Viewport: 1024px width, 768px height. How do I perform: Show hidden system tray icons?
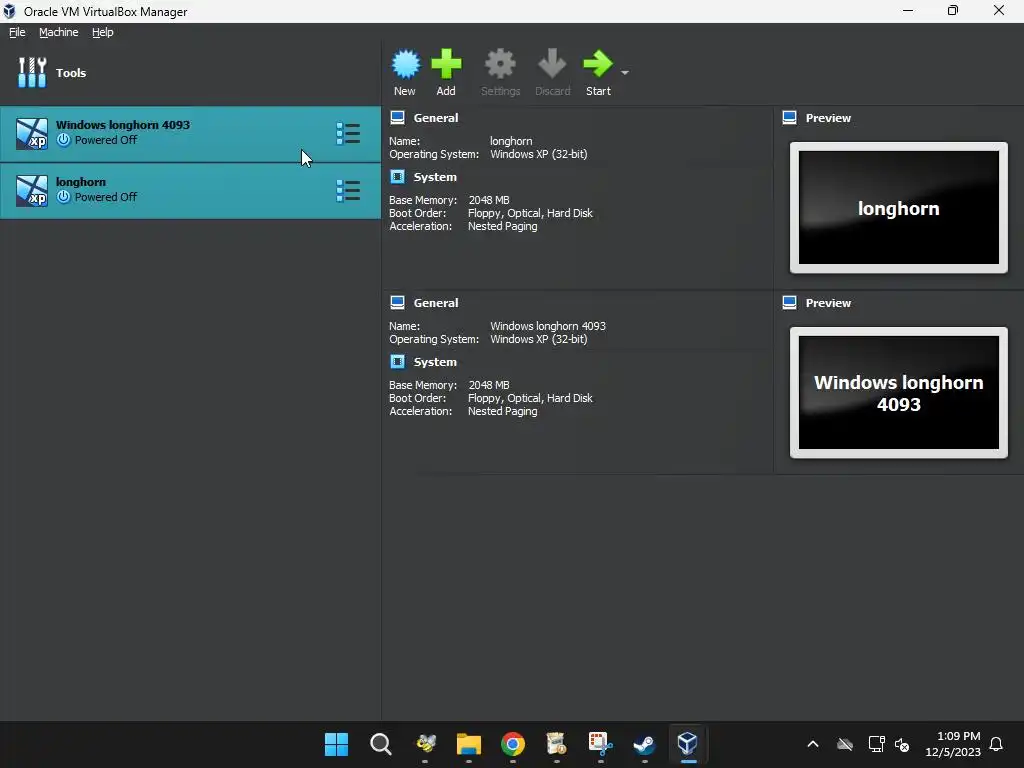[813, 744]
